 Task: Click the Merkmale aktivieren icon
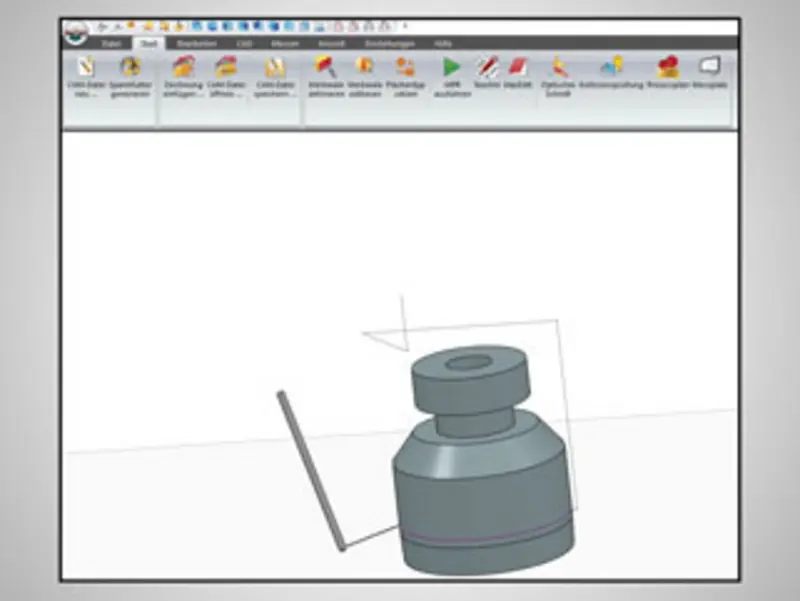325,68
